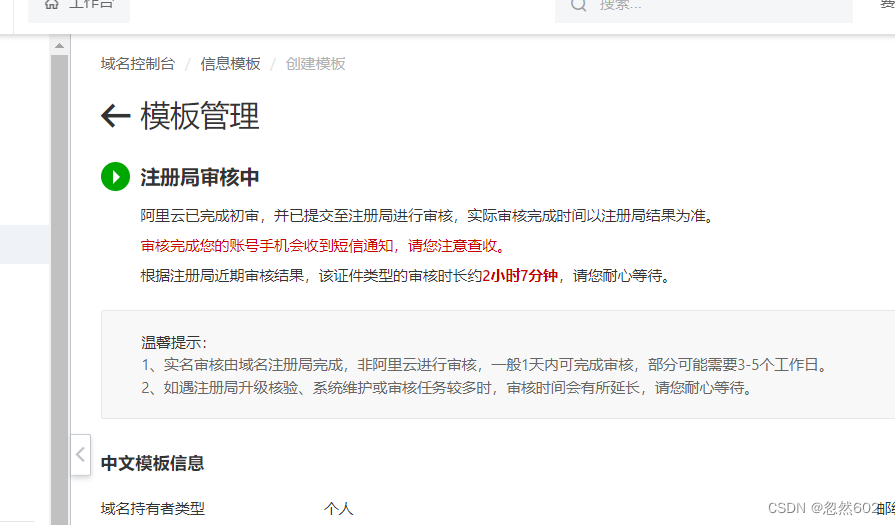The image size is (895, 525).
Task: Click the line starting 阿里云已完成初审
Action: pos(428,216)
